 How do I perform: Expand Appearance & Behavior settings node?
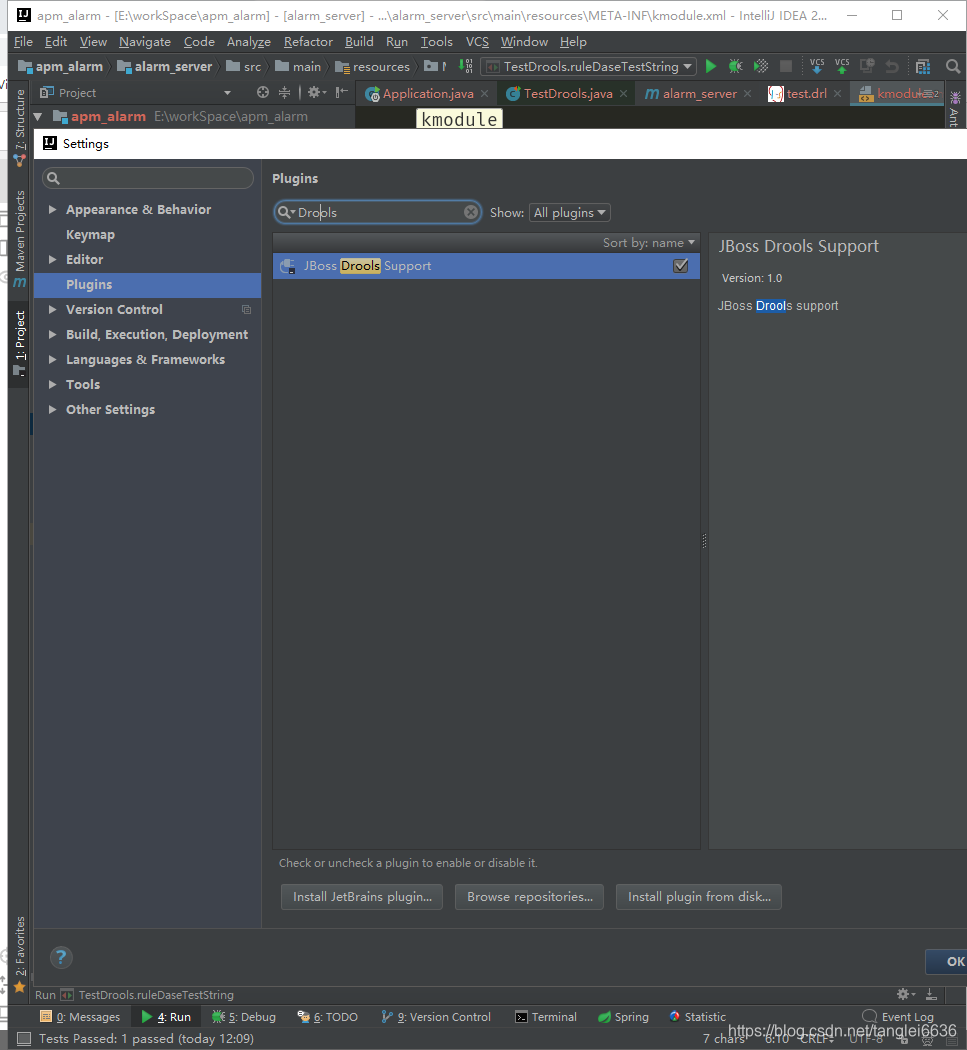click(52, 210)
